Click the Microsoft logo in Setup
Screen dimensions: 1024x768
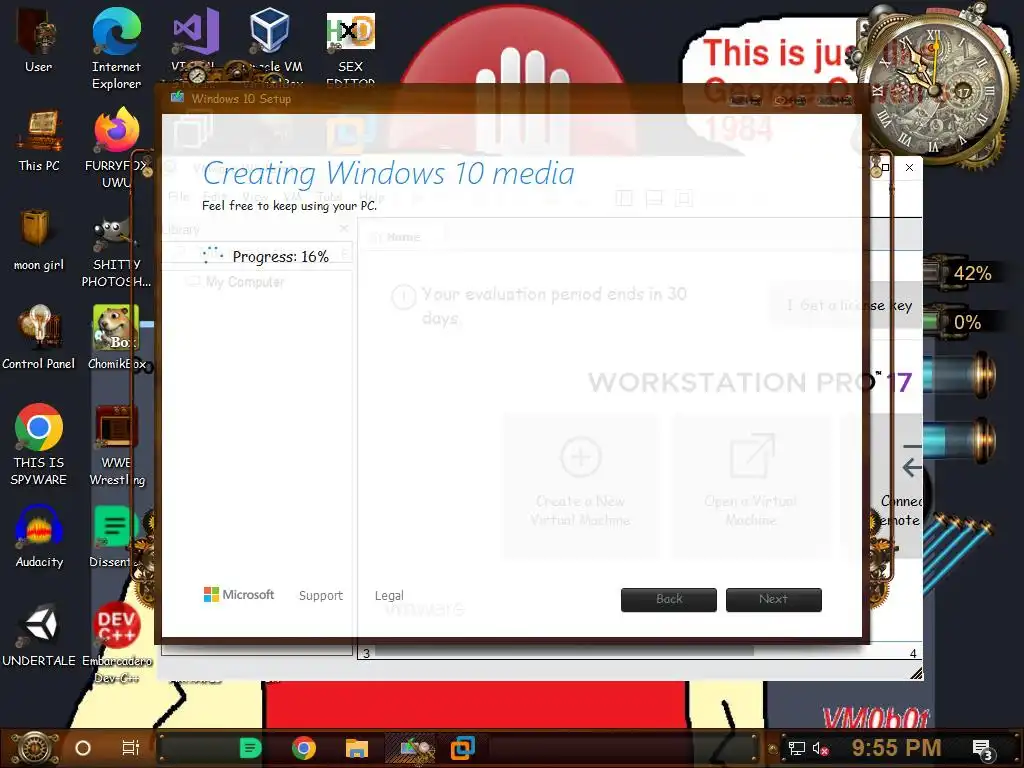coord(239,594)
